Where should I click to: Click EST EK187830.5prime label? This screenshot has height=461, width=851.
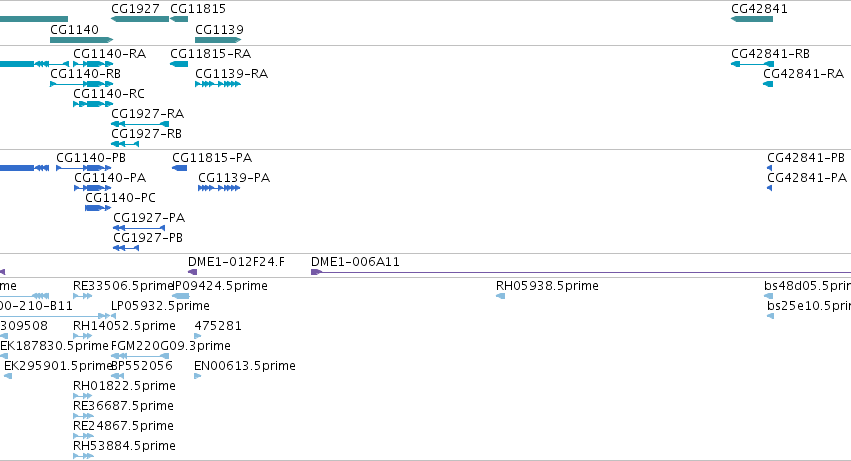[54, 346]
